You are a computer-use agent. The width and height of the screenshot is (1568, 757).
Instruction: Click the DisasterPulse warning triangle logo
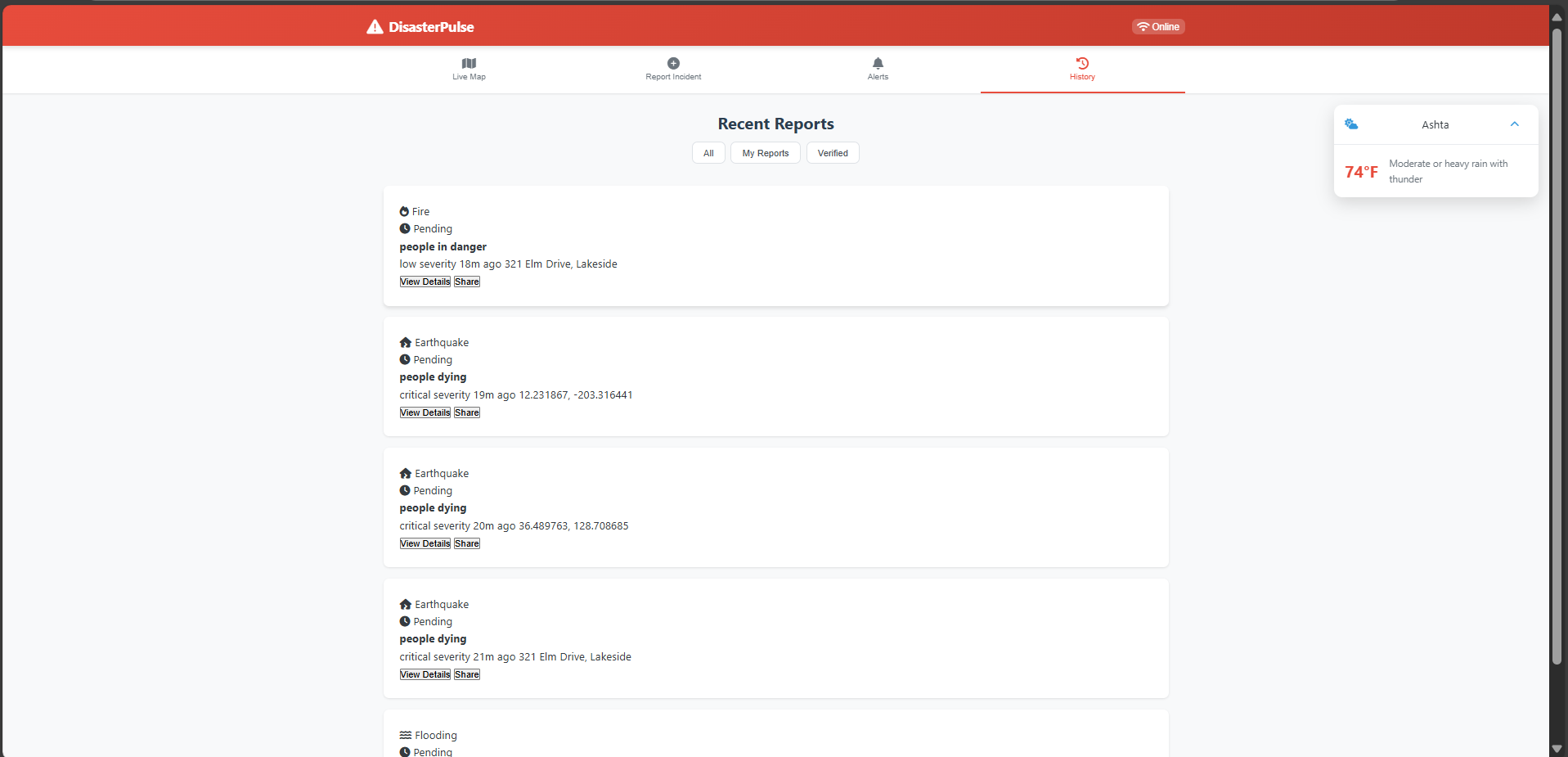pos(375,27)
